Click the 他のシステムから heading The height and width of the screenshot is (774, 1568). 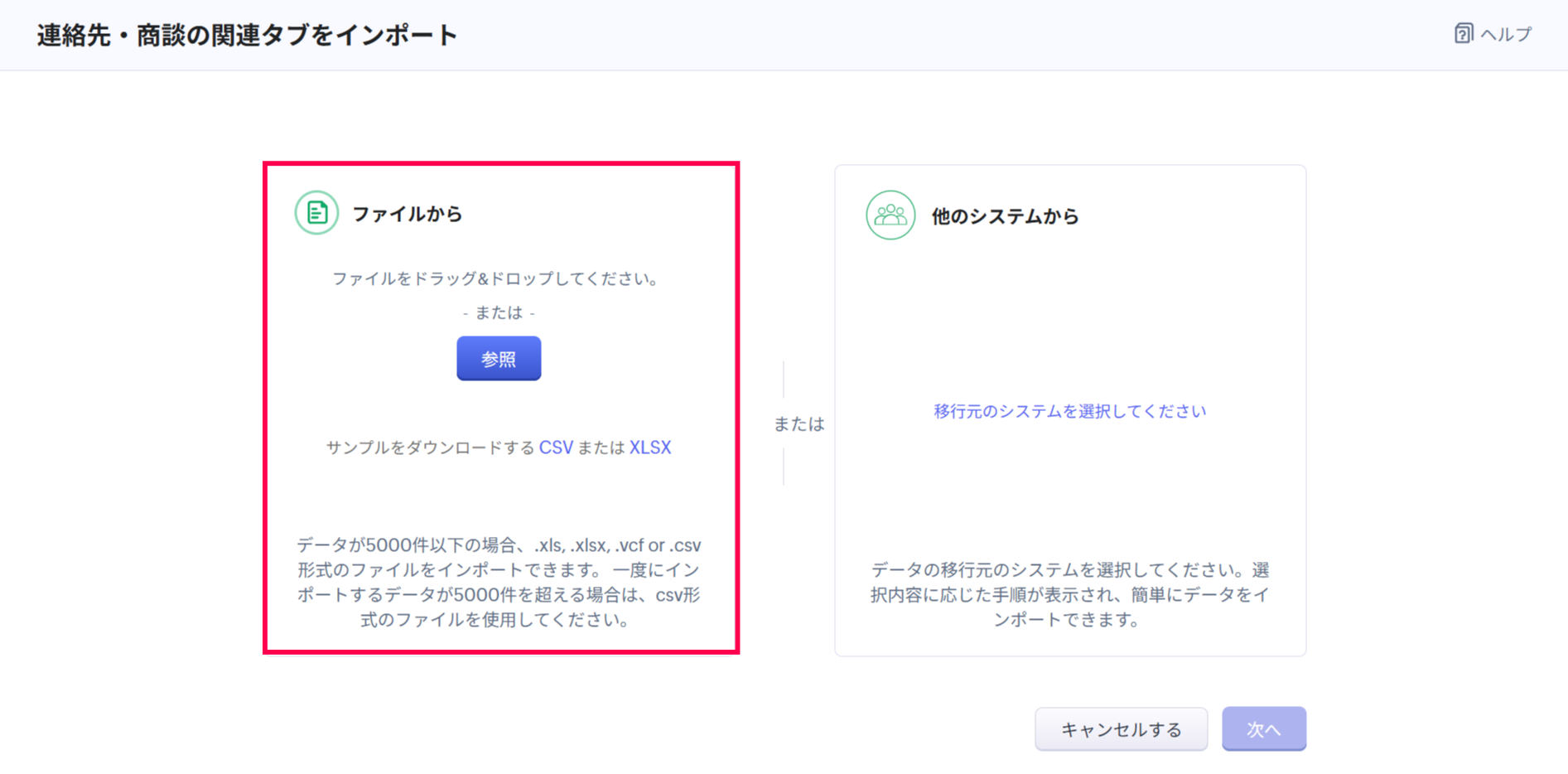(x=1005, y=216)
